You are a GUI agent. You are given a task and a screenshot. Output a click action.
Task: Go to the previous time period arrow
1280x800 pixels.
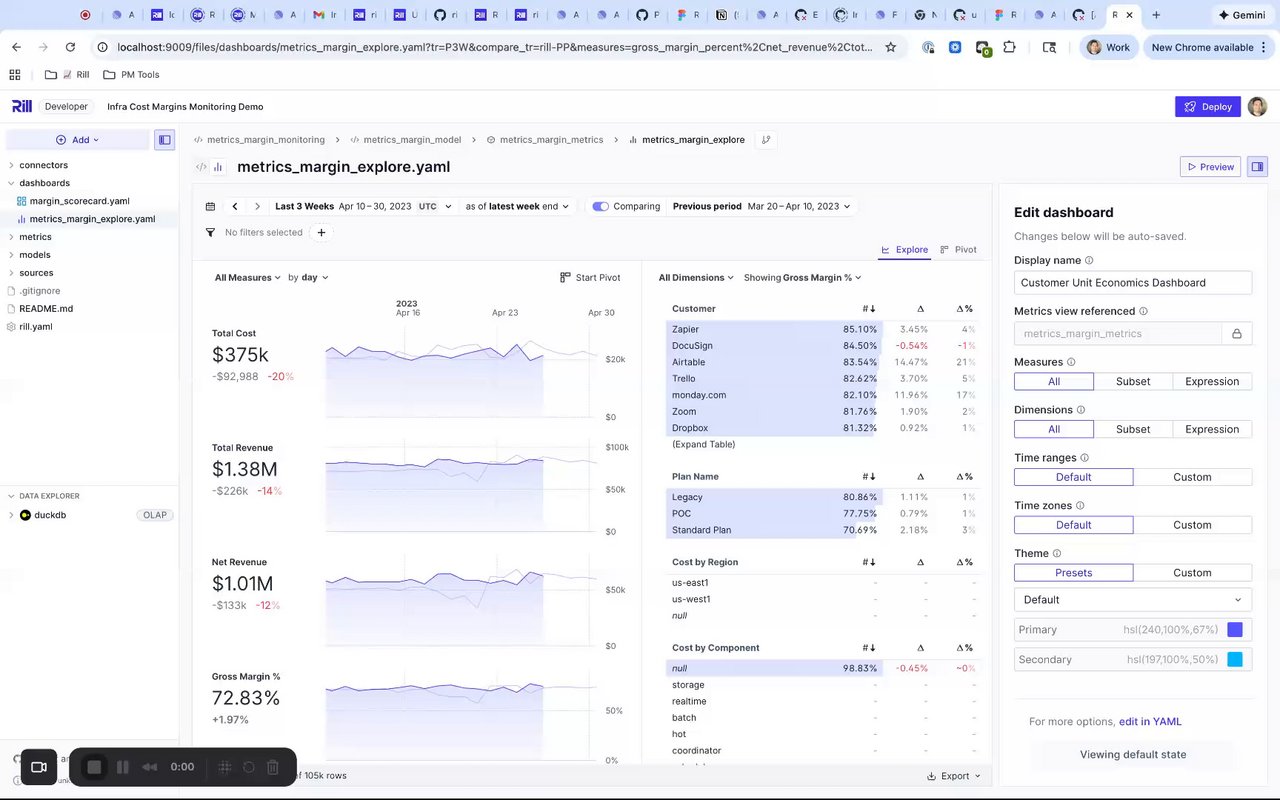[x=235, y=207]
